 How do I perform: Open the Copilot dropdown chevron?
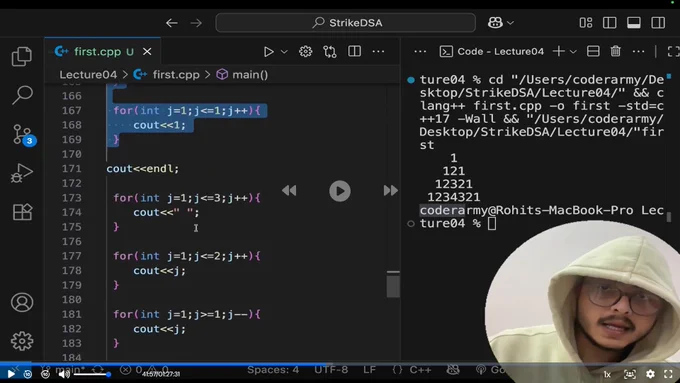click(x=510, y=23)
